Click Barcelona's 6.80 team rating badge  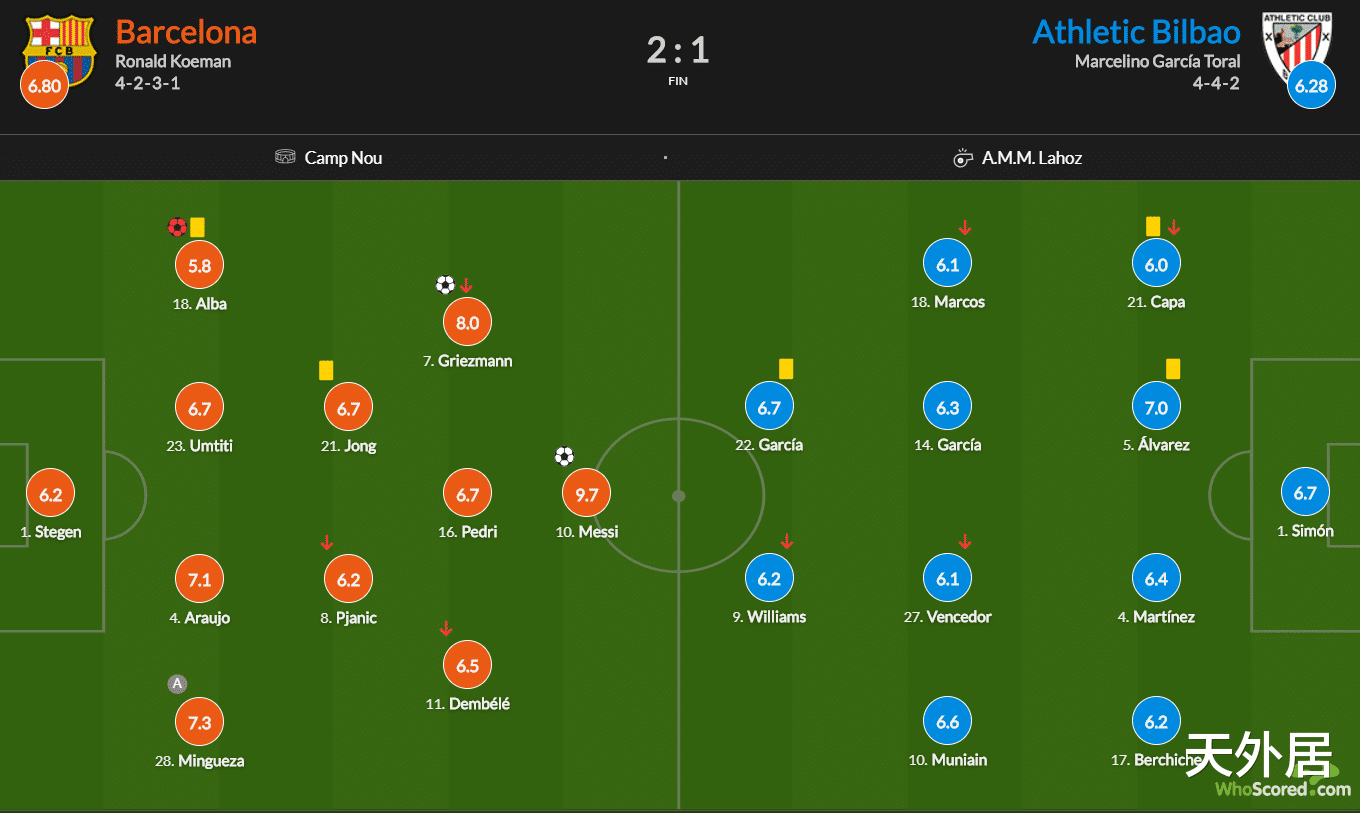coord(44,86)
